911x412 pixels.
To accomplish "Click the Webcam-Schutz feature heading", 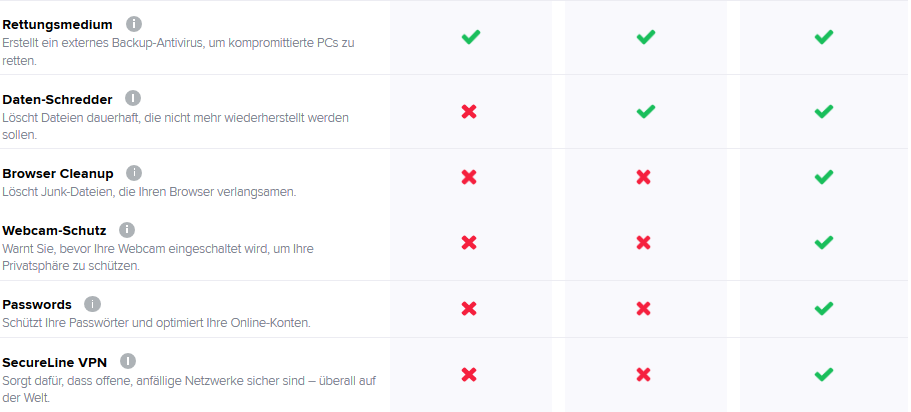I will tap(54, 231).
